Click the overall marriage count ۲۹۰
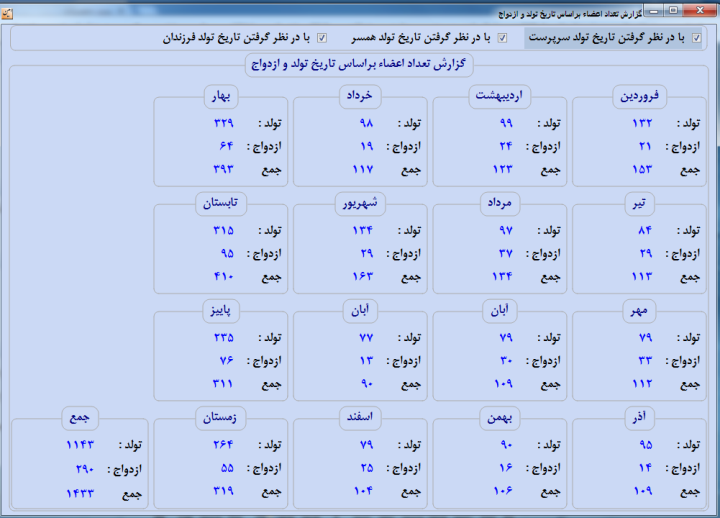The image size is (720, 518). pyautogui.click(x=85, y=469)
